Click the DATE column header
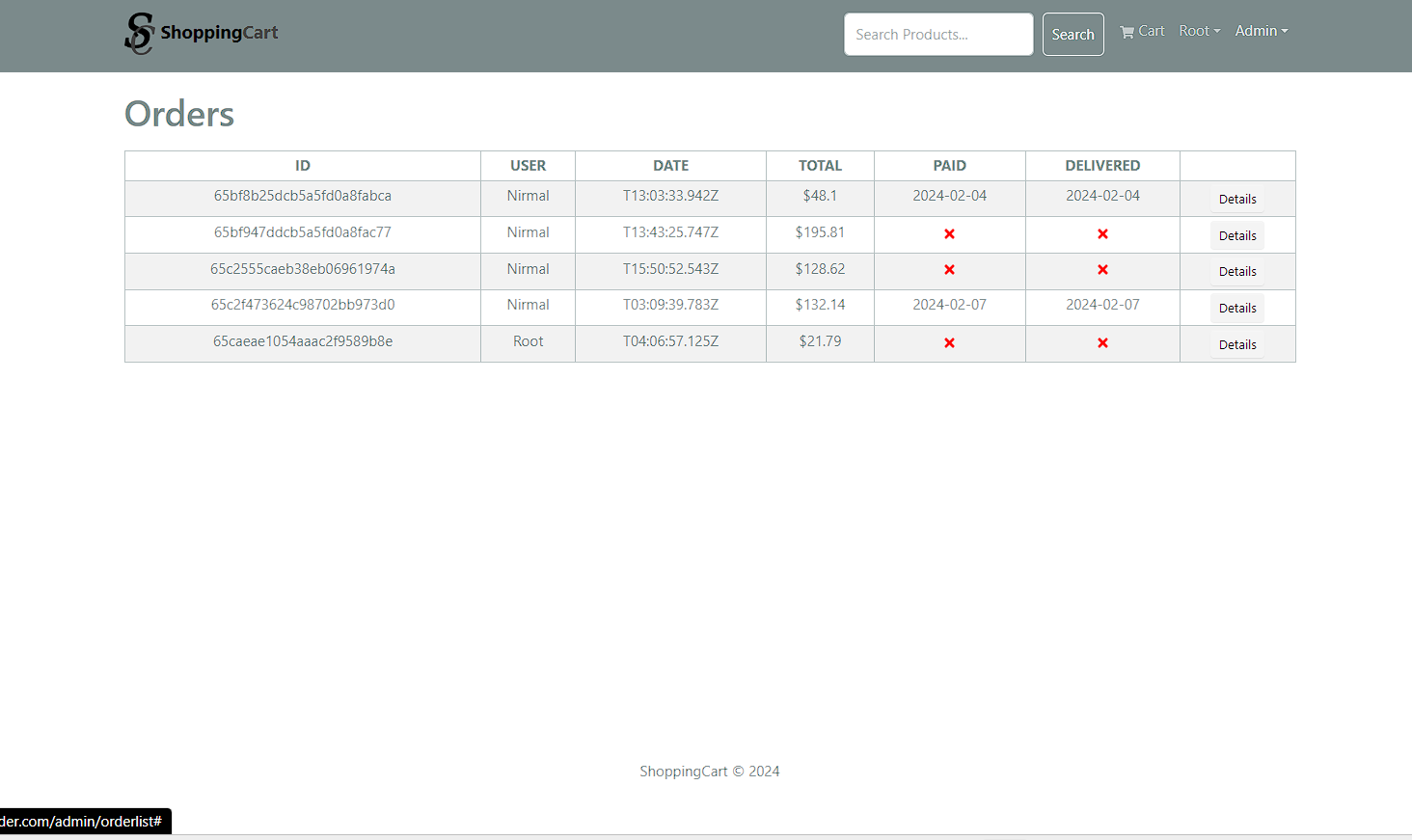The image size is (1412, 840). tap(670, 166)
